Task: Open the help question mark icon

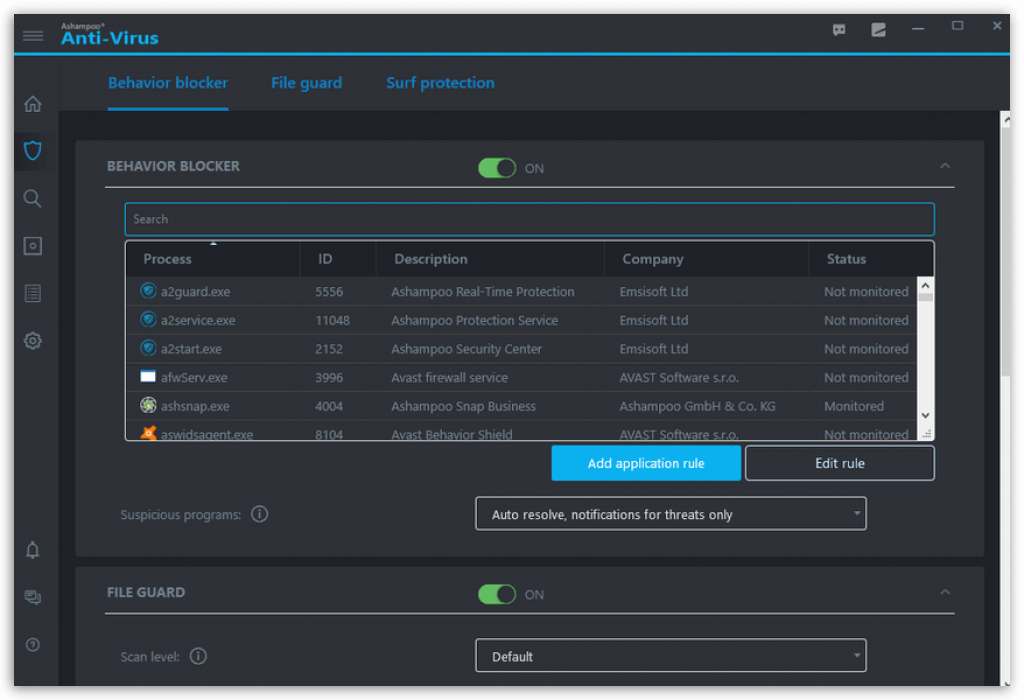Action: 33,644
